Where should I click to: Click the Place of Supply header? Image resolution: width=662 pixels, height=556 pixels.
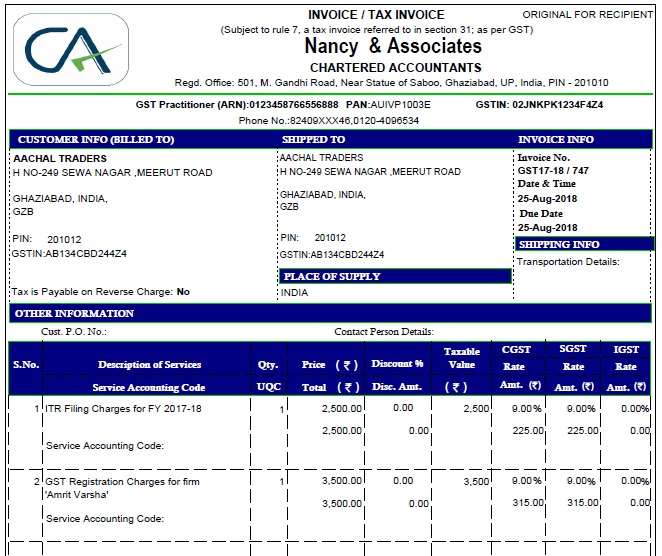click(332, 276)
